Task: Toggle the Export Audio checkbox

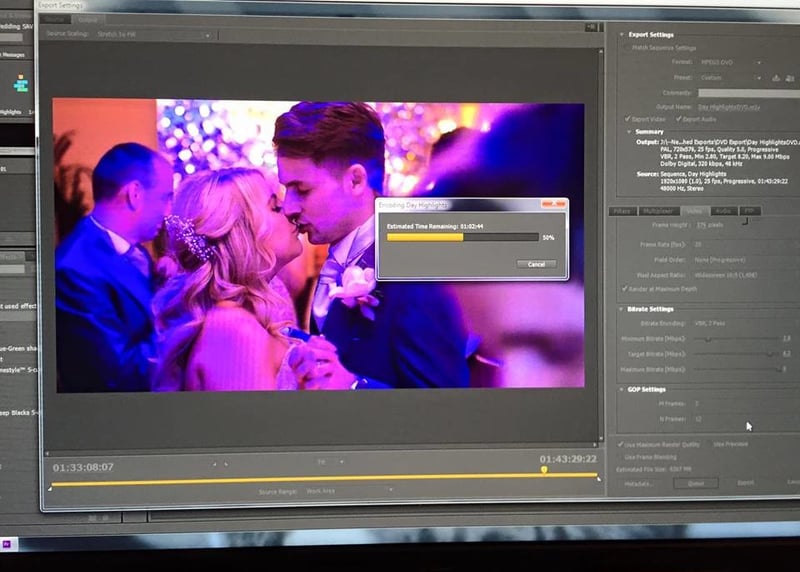Action: click(x=680, y=118)
